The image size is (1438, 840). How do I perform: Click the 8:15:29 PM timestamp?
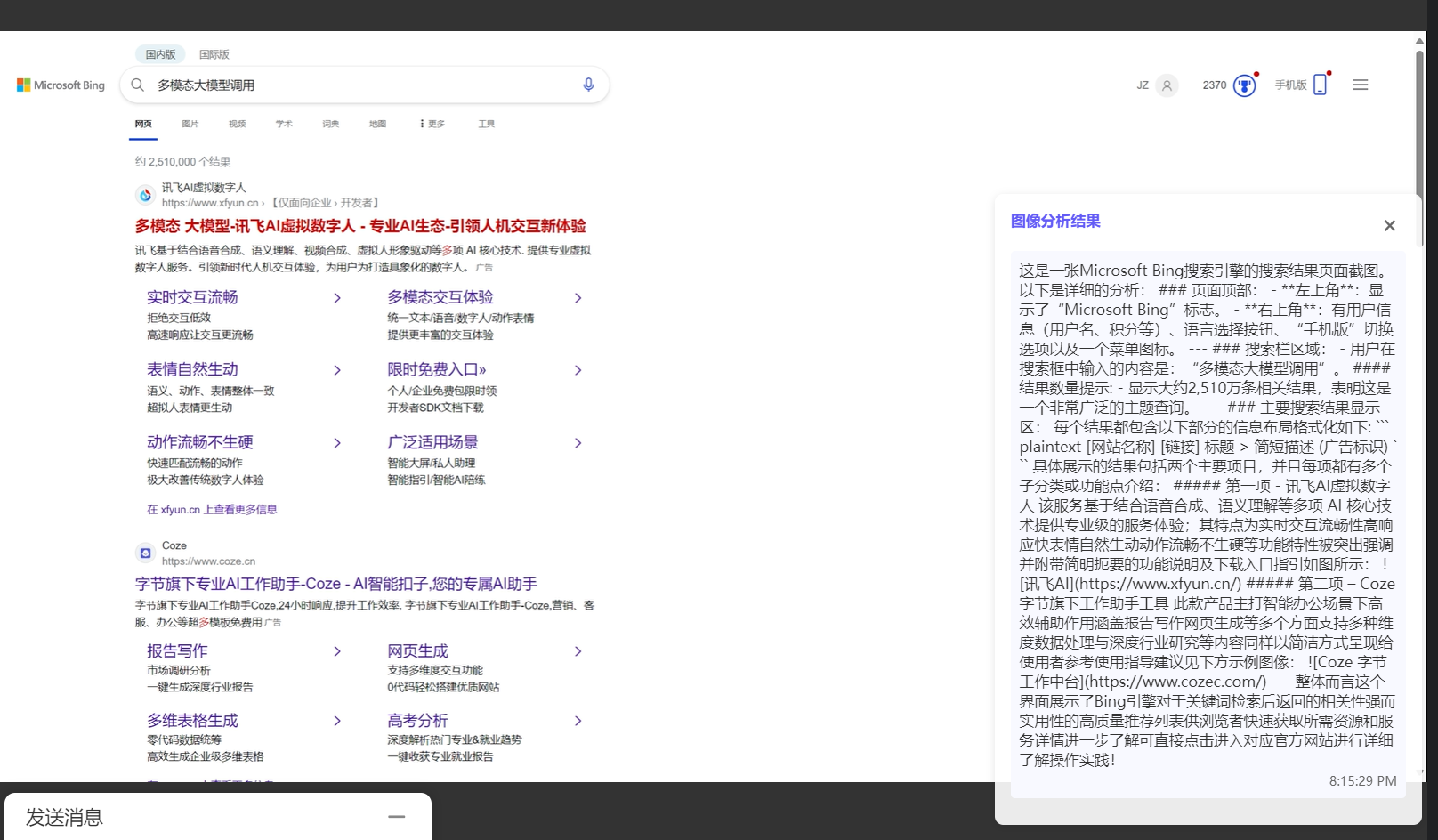(x=1362, y=781)
